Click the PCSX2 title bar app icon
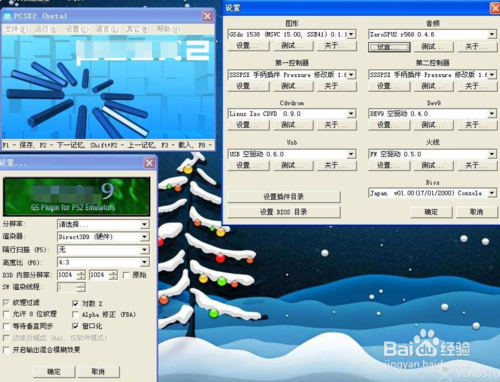The width and height of the screenshot is (500, 382). coord(6,16)
